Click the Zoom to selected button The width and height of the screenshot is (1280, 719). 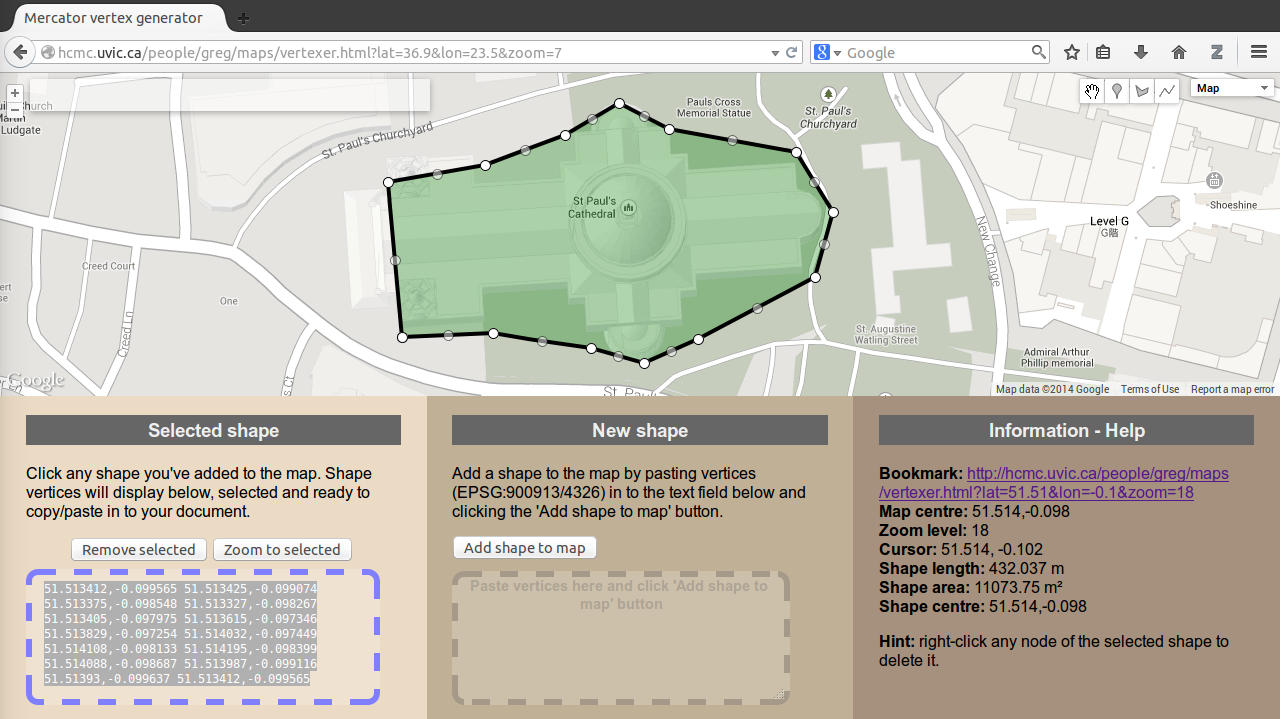coord(282,550)
